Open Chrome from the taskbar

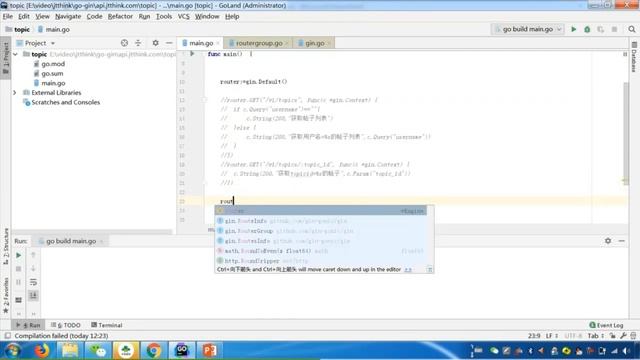click(153, 351)
